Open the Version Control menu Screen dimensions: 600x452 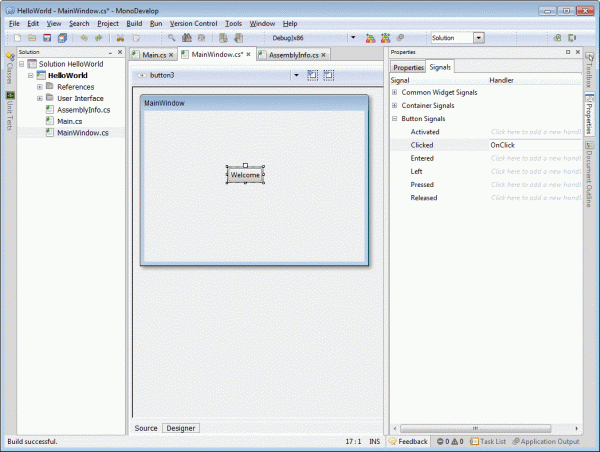[x=194, y=23]
